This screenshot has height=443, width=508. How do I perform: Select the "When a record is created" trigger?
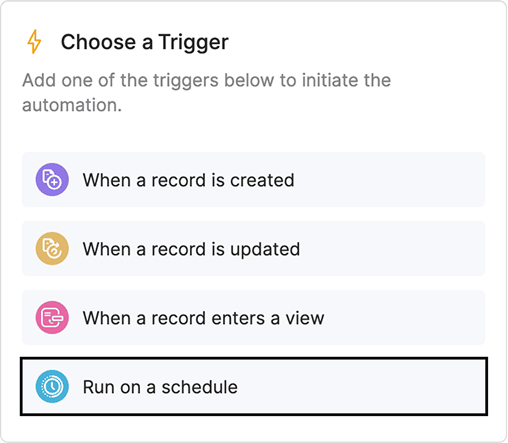[253, 180]
